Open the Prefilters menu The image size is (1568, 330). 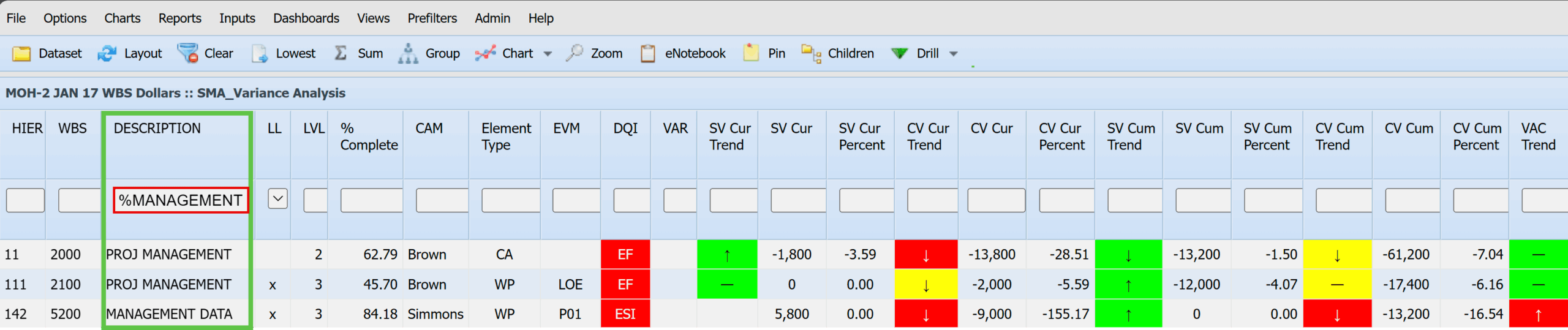(432, 18)
